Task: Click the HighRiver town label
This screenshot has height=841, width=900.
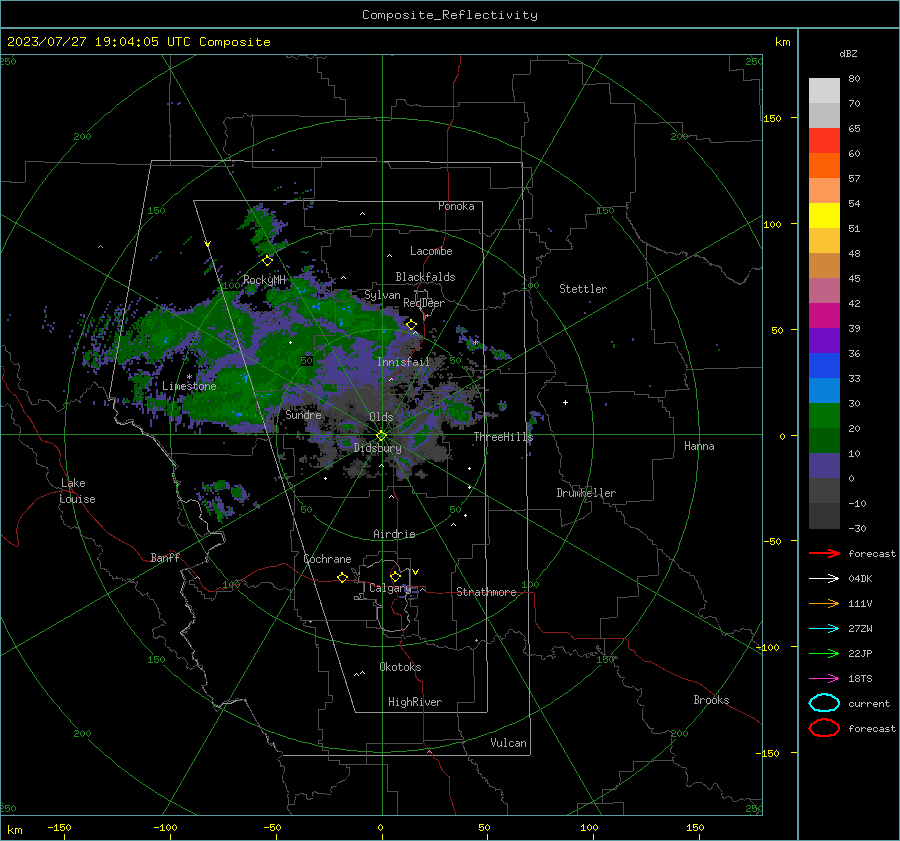Action: click(x=415, y=702)
